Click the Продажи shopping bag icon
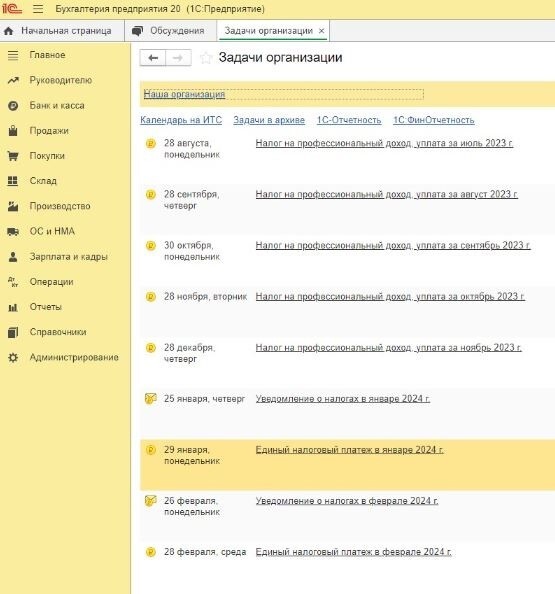This screenshot has height=594, width=555. click(13, 131)
